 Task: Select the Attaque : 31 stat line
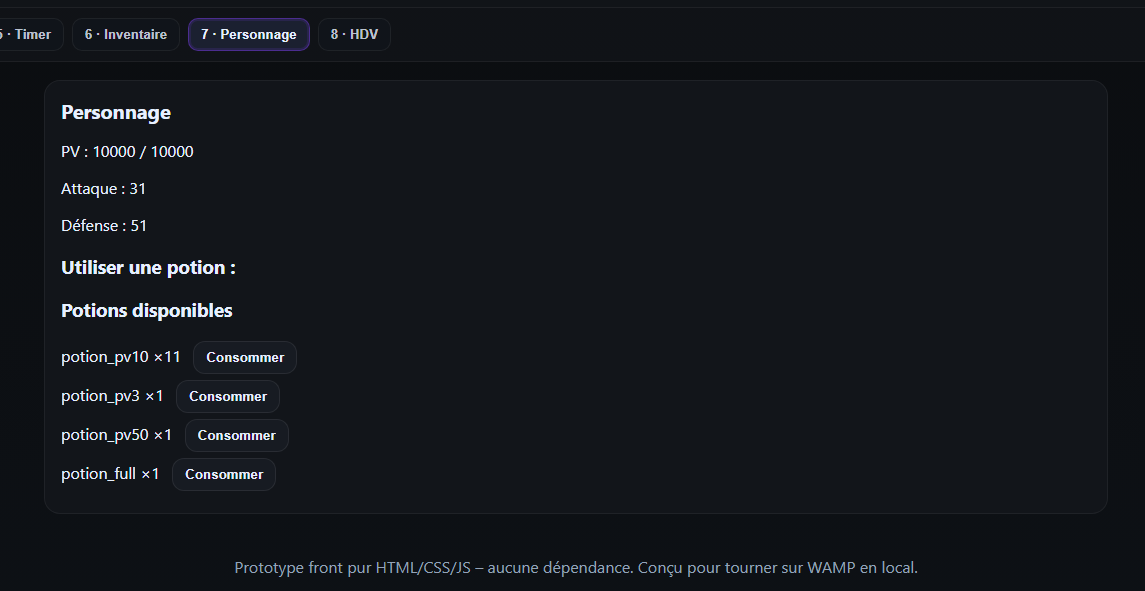(104, 188)
